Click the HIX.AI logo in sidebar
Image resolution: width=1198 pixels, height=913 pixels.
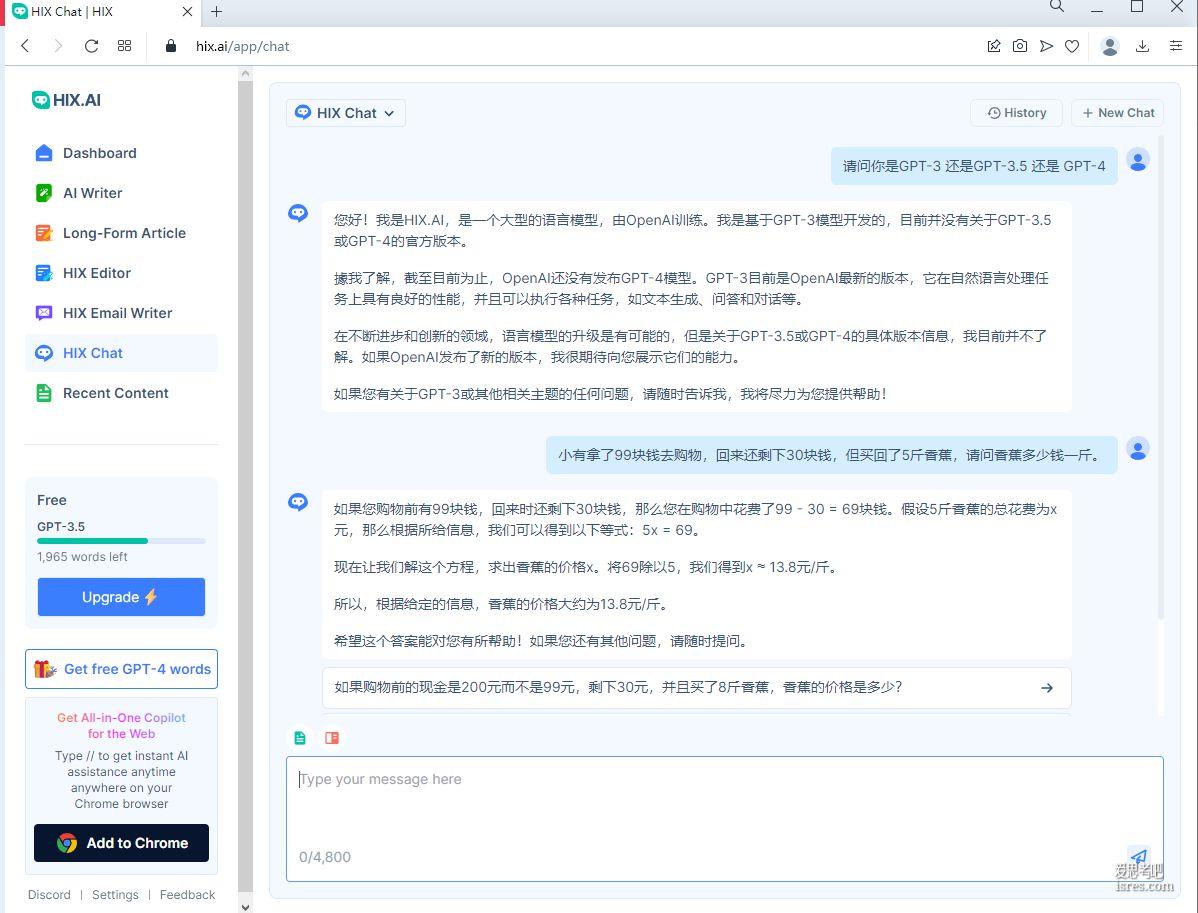click(66, 100)
